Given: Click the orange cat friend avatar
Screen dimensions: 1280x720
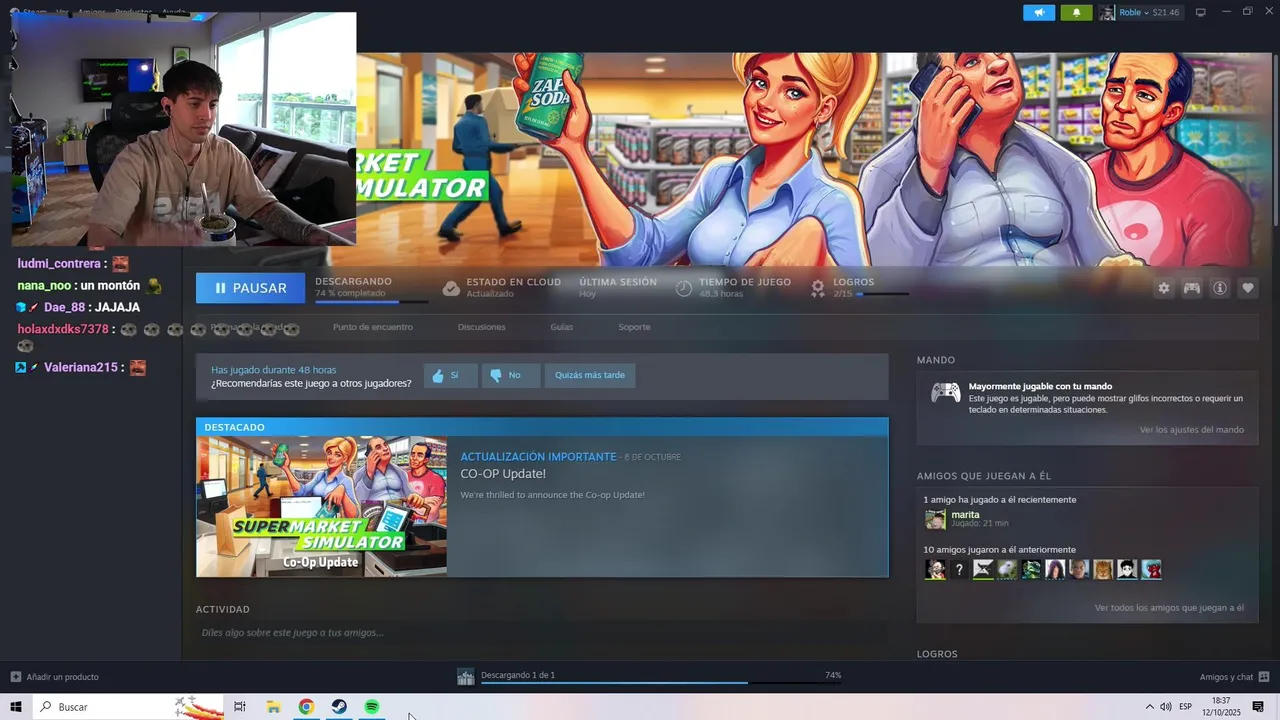Looking at the screenshot, I should click(1103, 570).
